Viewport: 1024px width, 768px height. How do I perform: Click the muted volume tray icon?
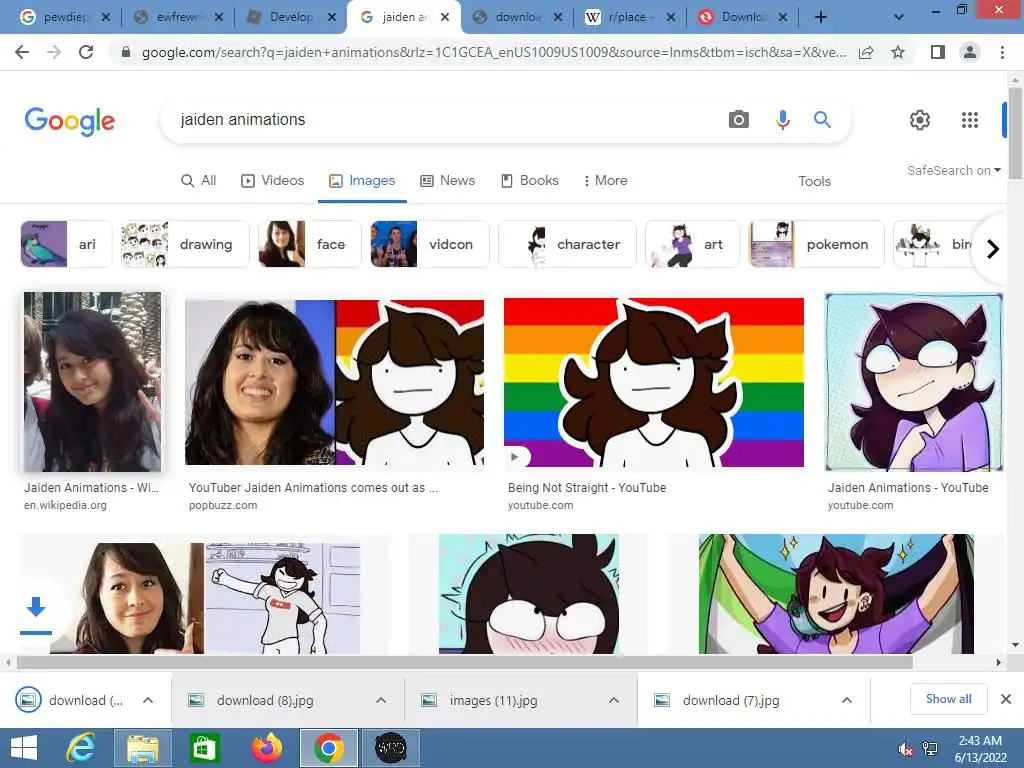[905, 750]
